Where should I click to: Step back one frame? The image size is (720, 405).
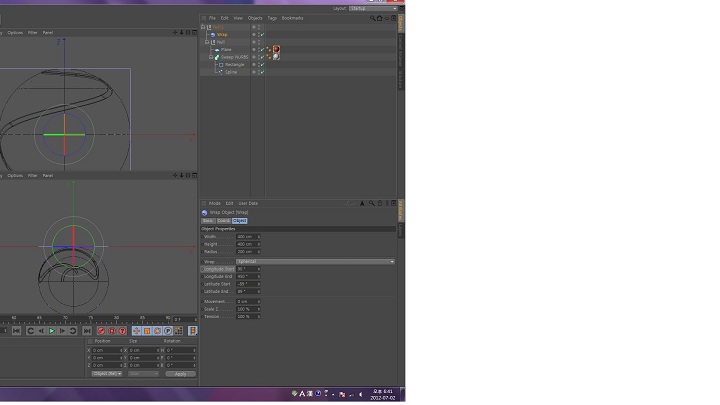coord(41,331)
